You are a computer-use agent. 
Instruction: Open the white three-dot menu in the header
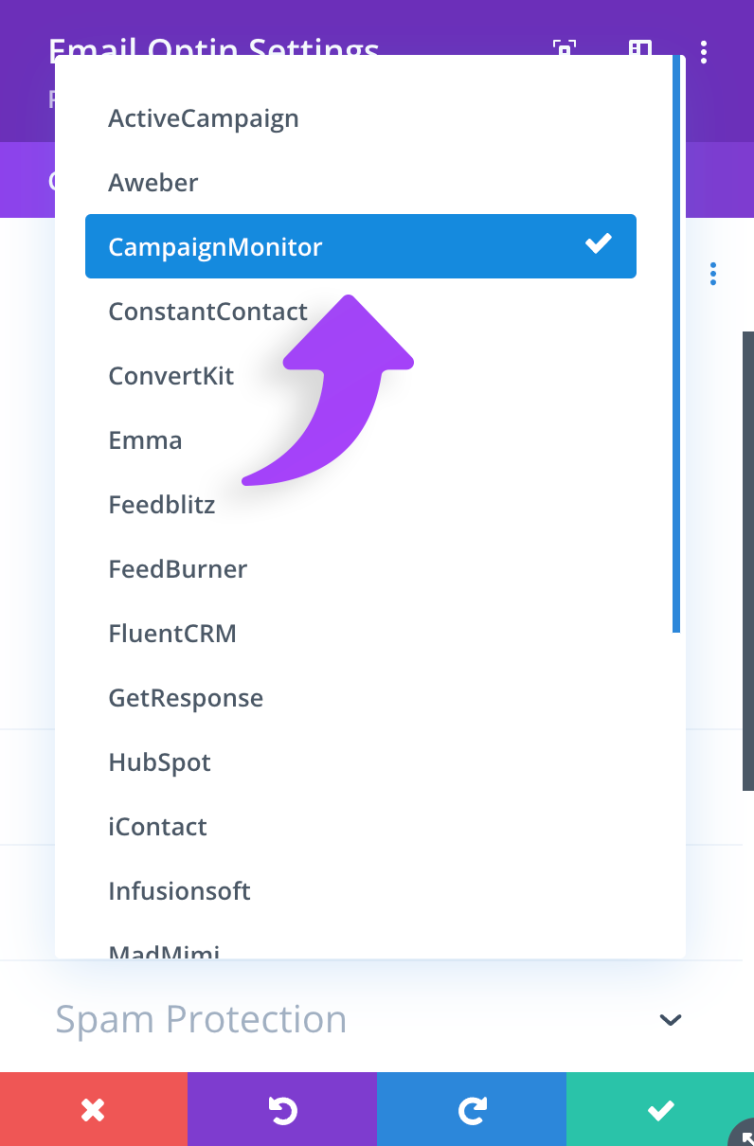[x=704, y=51]
